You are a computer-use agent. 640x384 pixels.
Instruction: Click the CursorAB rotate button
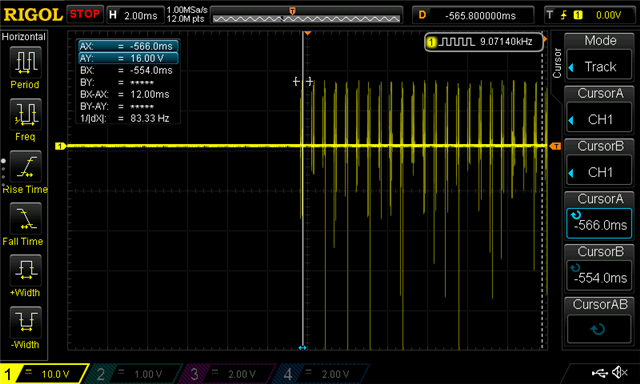click(x=599, y=329)
